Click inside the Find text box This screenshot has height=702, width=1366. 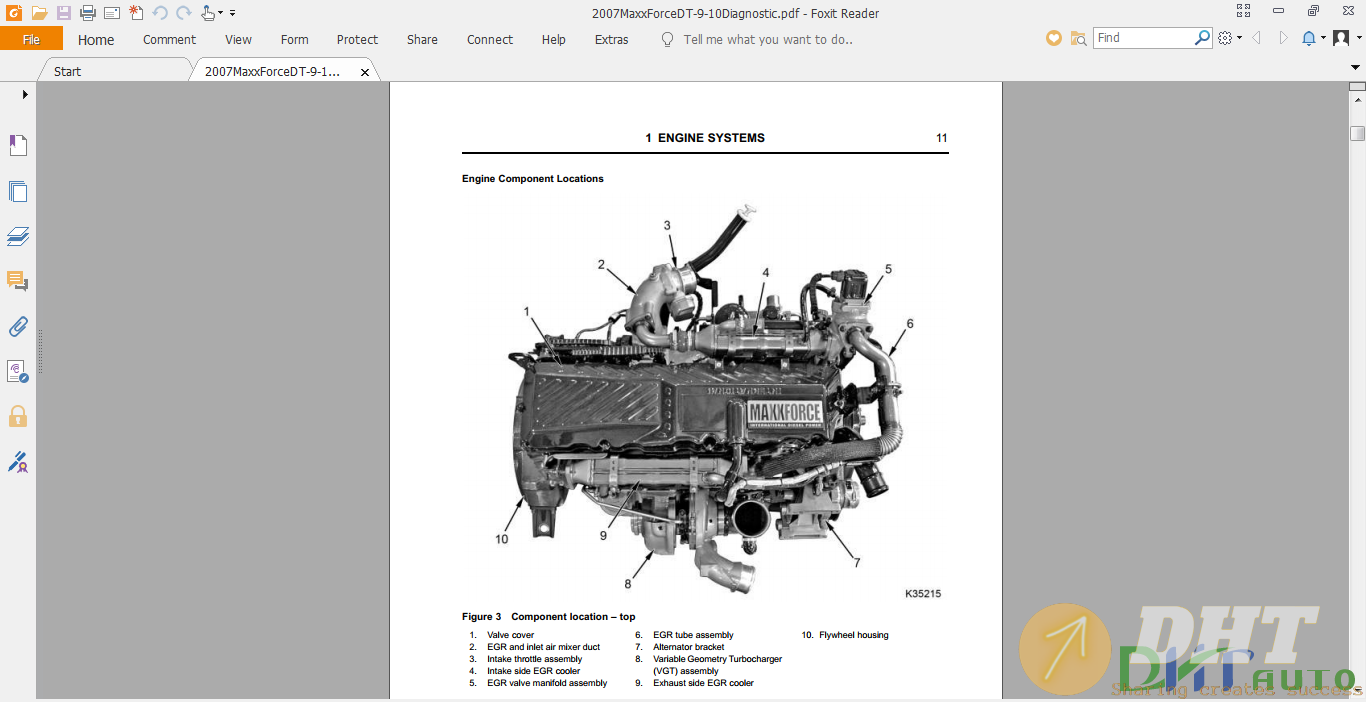pyautogui.click(x=1143, y=38)
